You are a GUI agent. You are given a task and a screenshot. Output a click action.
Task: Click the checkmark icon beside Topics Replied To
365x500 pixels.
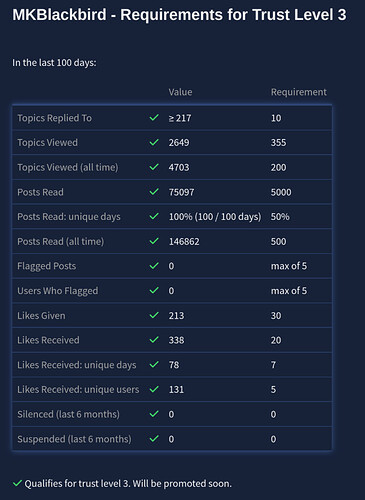[154, 117]
